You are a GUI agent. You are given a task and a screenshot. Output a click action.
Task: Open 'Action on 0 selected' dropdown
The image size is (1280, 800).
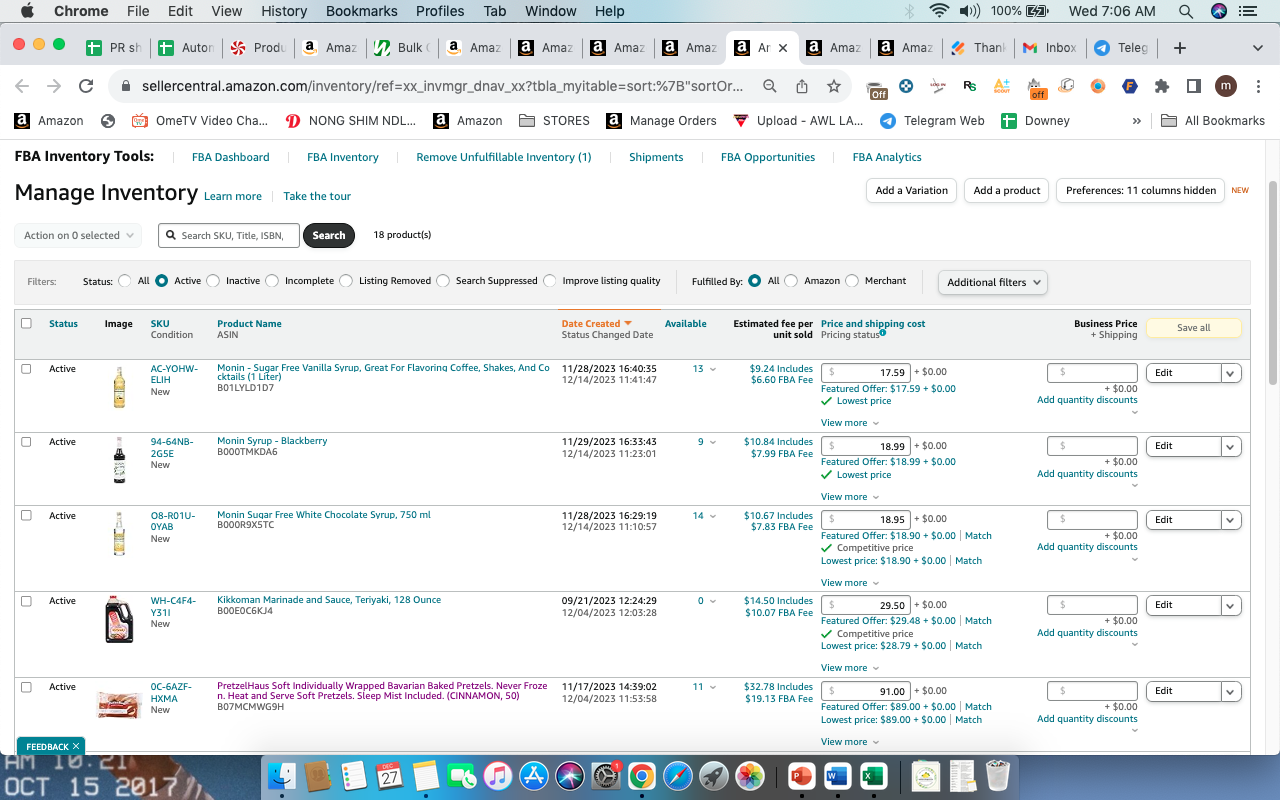[x=78, y=235]
